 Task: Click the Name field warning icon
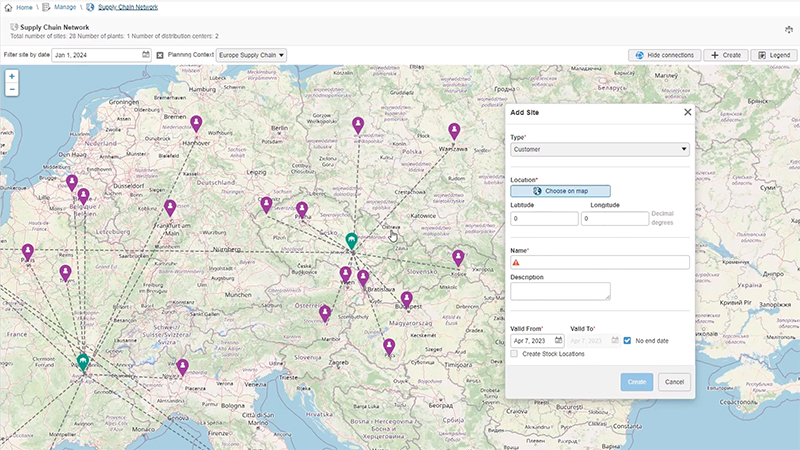tap(516, 262)
